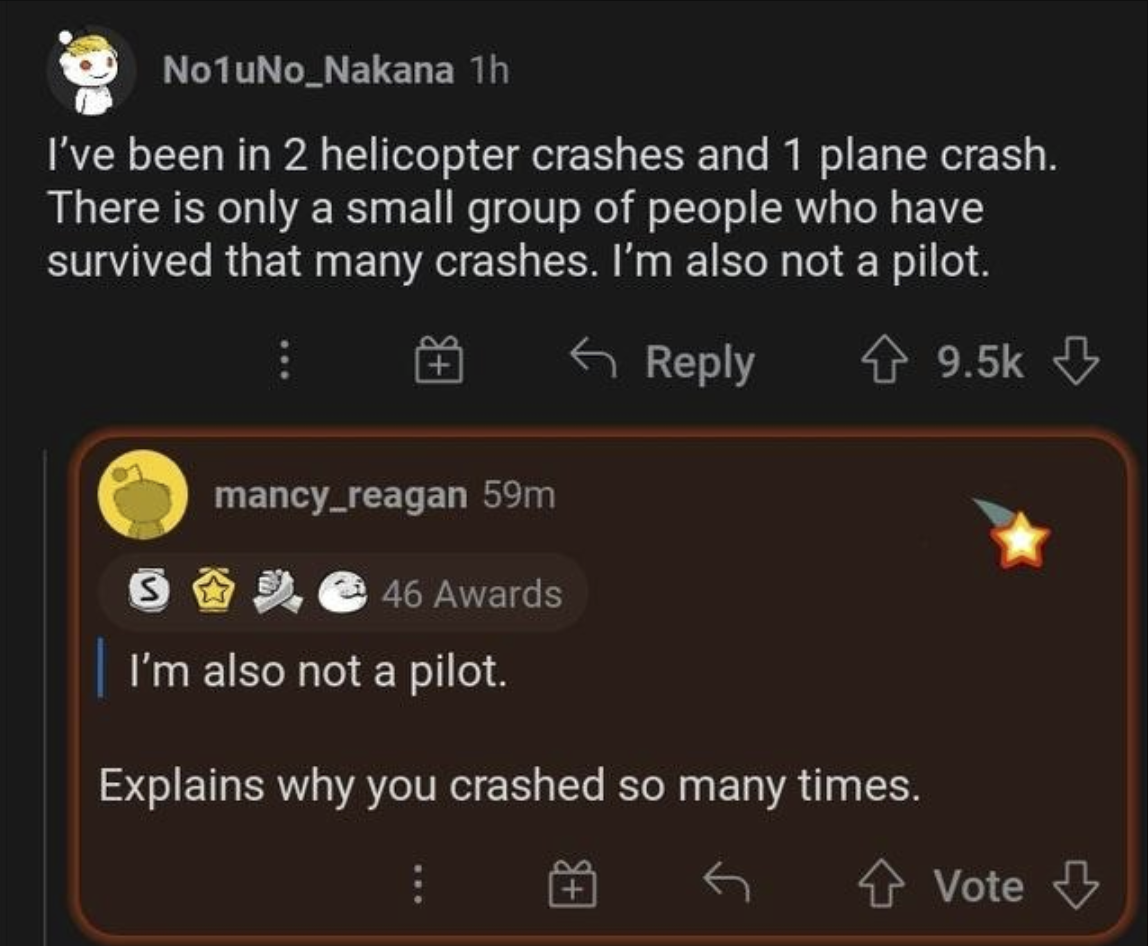Give award to mancy_reagan's reply
The image size is (1148, 946).
pyautogui.click(x=573, y=886)
